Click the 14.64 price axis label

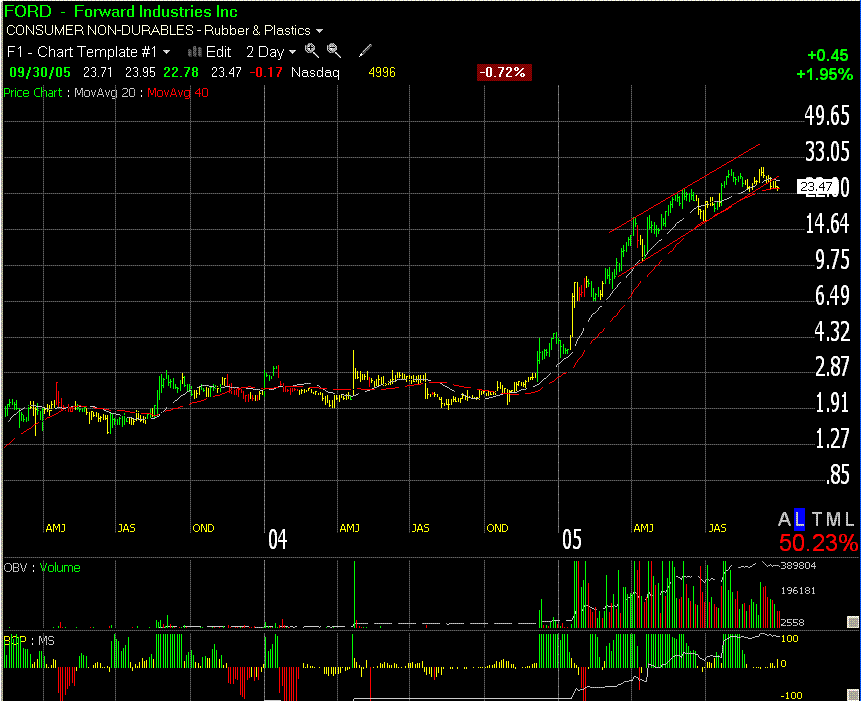click(827, 224)
